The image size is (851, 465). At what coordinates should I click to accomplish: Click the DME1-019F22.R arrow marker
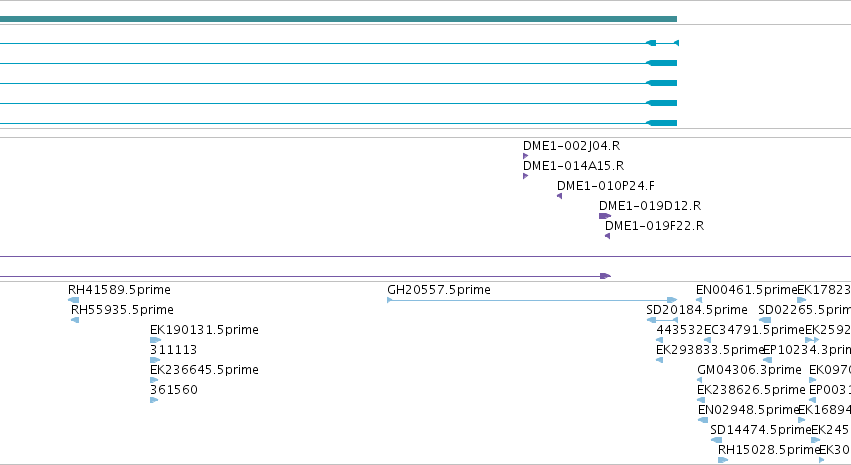607,236
